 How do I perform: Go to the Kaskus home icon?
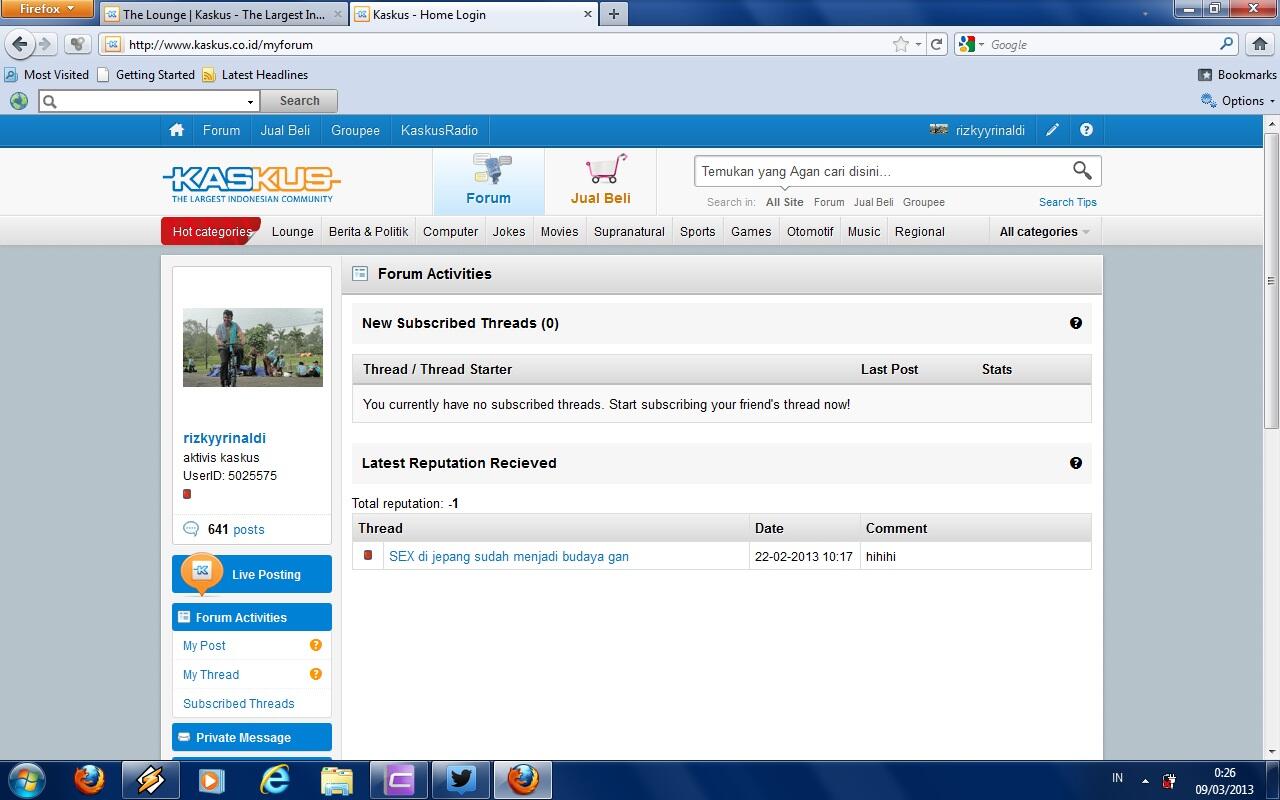(x=177, y=130)
